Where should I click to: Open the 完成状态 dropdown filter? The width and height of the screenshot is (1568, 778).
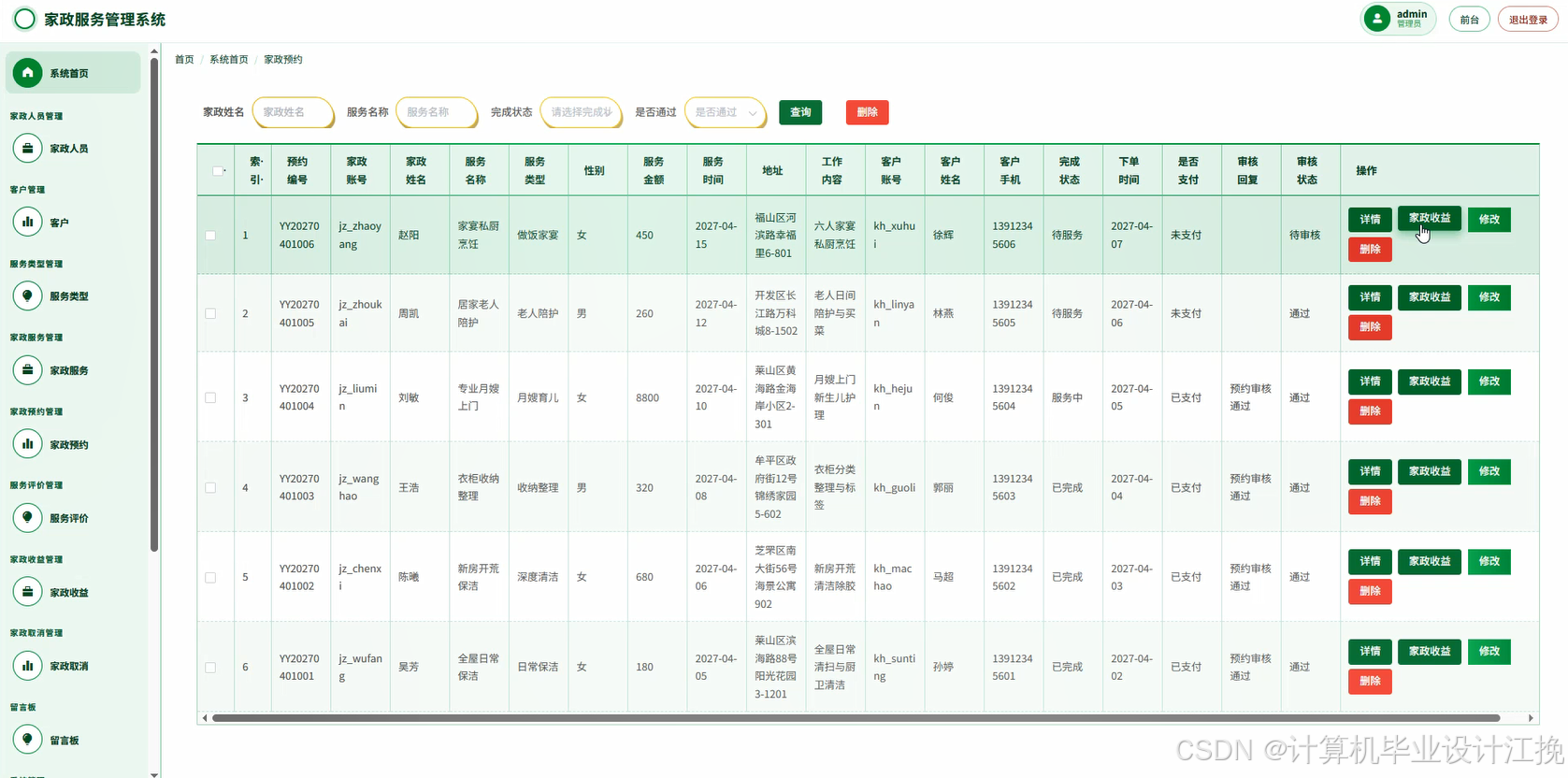(582, 112)
